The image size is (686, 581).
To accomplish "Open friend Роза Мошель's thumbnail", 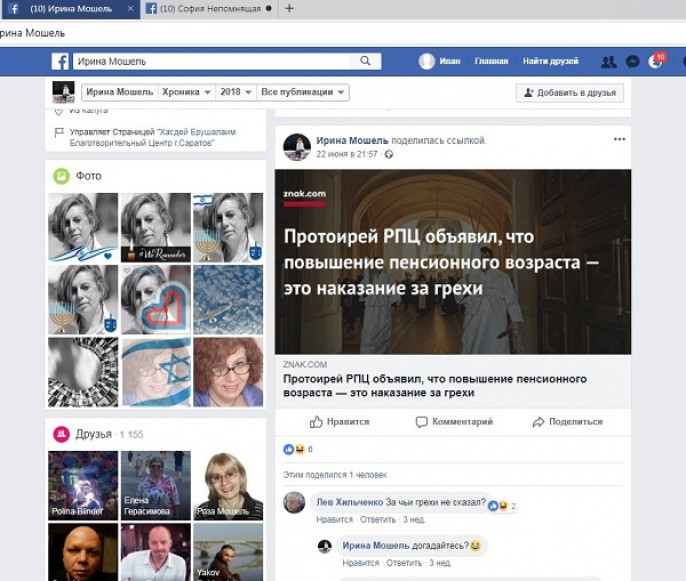I will tap(228, 486).
